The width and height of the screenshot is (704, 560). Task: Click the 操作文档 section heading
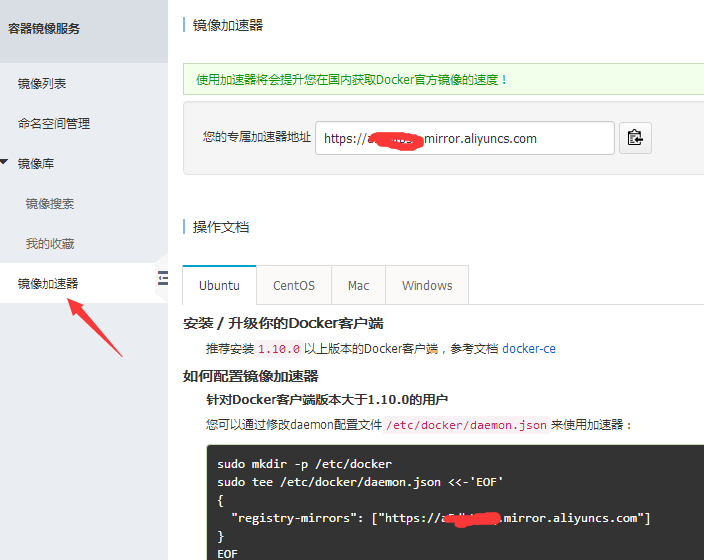point(220,227)
